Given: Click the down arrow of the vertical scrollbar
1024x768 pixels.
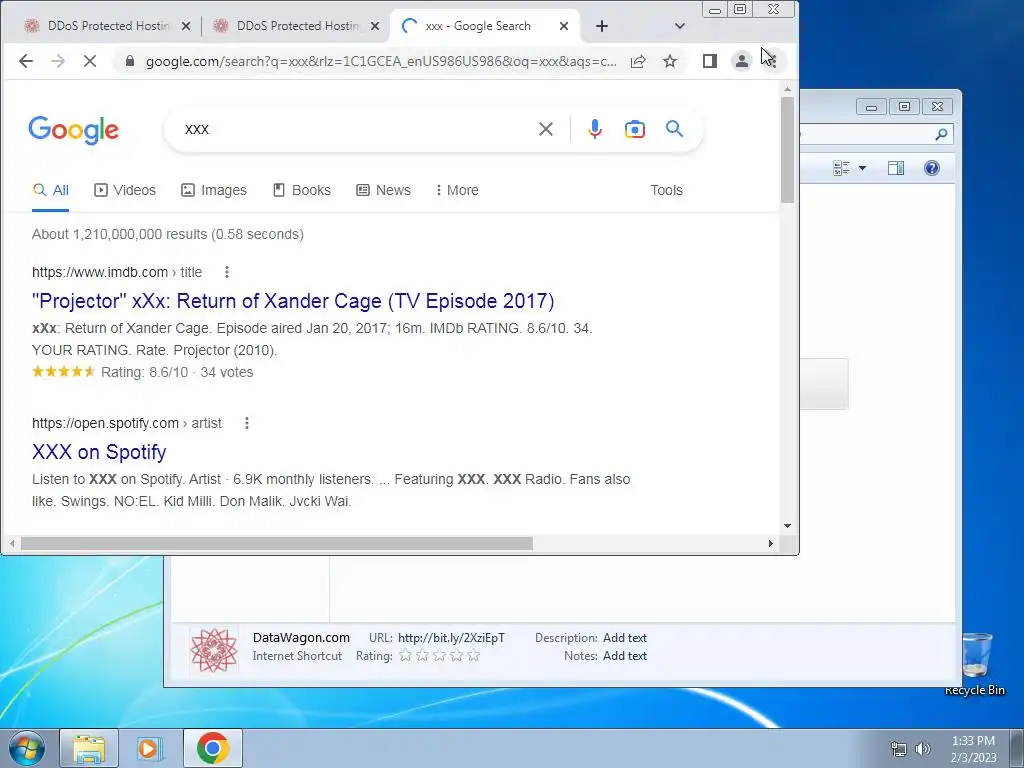Looking at the screenshot, I should pos(788,526).
